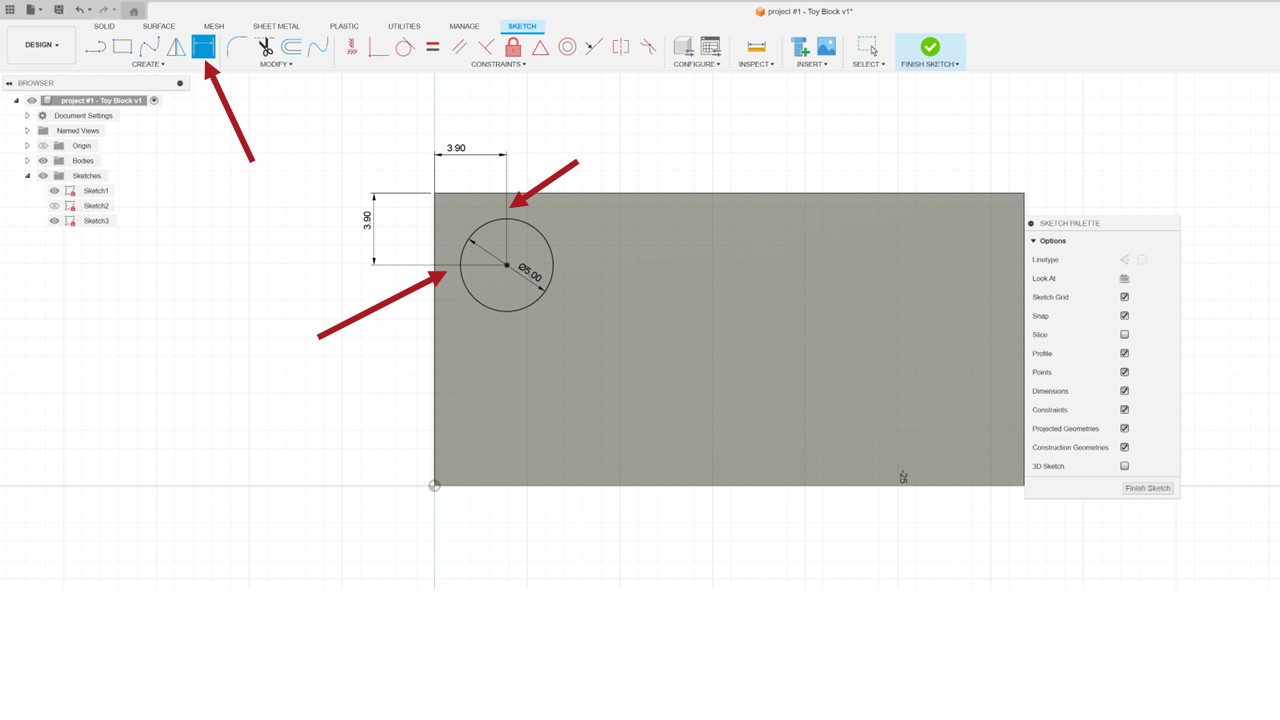1280x720 pixels.
Task: Select the Fillet tool in Modify group
Action: click(x=237, y=46)
